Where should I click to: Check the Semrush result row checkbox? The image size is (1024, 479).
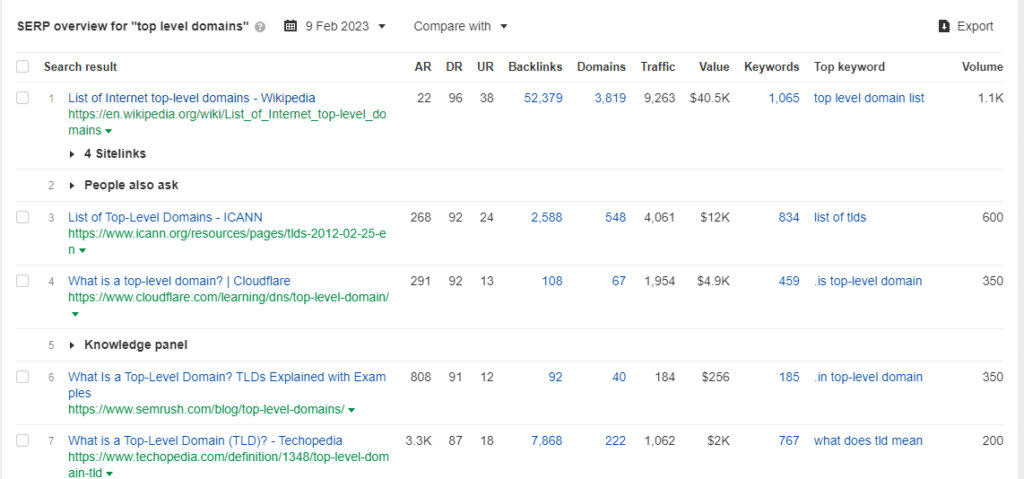pyautogui.click(x=23, y=377)
